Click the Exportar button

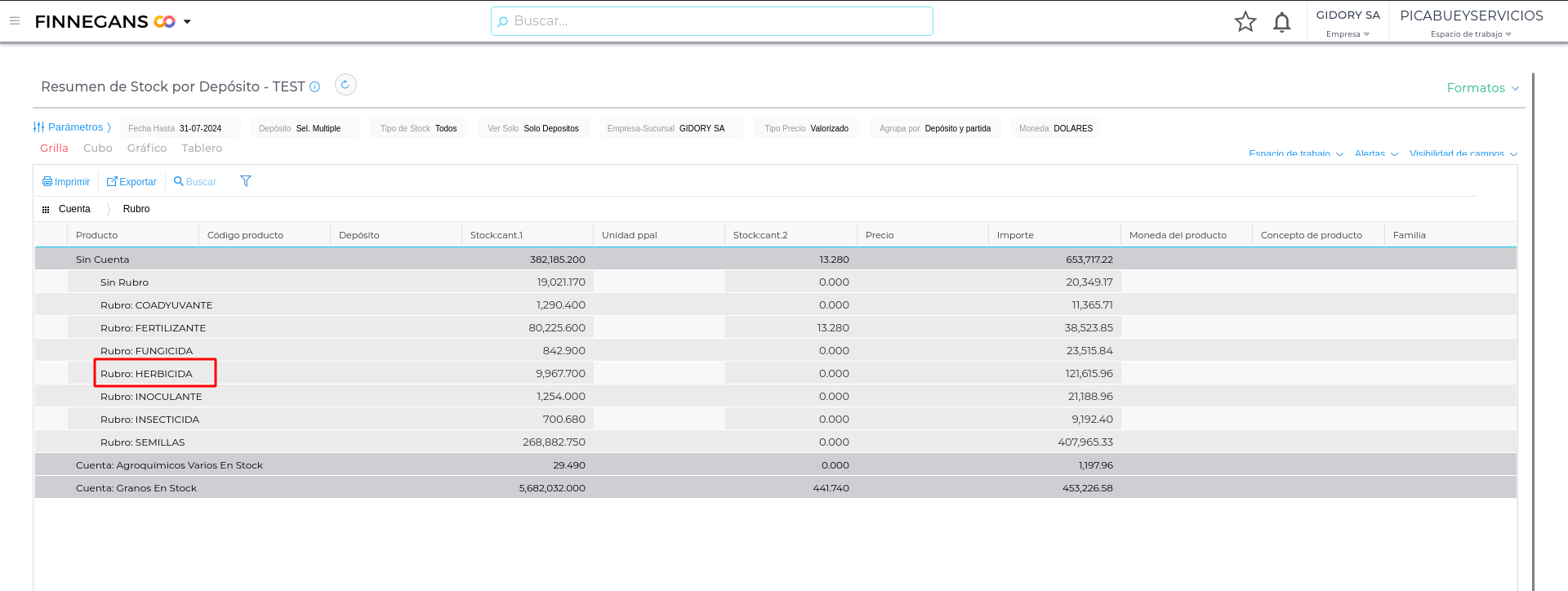(x=131, y=182)
